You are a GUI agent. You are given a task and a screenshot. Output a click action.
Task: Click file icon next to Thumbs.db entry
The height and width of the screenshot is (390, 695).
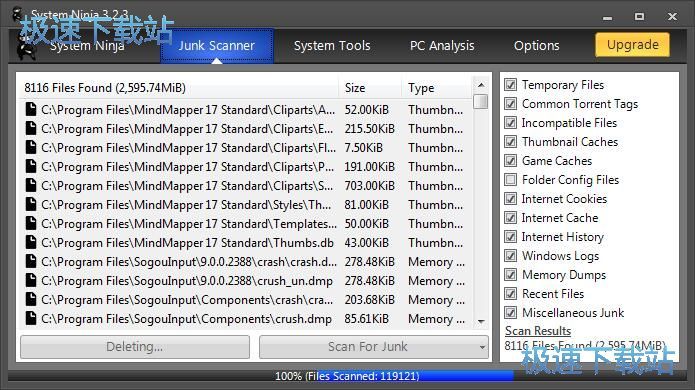tap(31, 242)
